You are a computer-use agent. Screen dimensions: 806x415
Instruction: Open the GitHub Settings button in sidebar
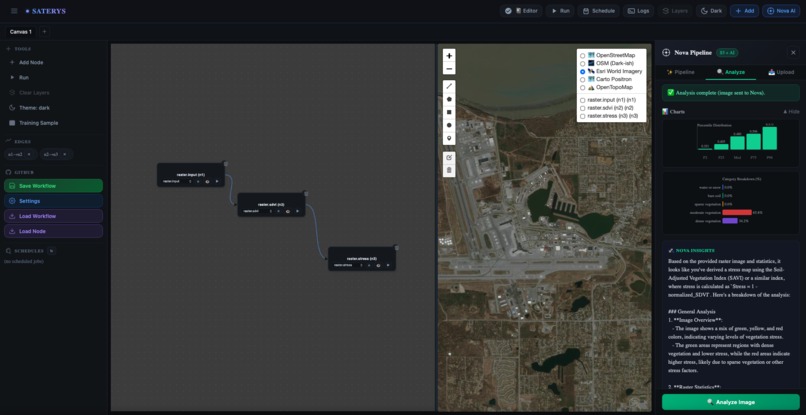[53, 201]
